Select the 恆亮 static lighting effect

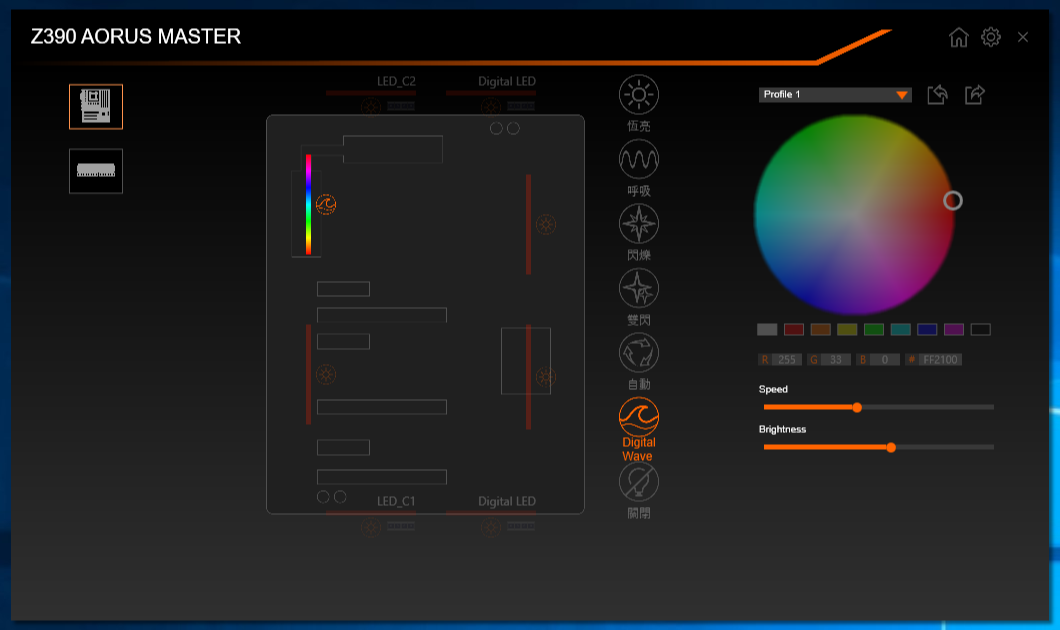pyautogui.click(x=639, y=95)
